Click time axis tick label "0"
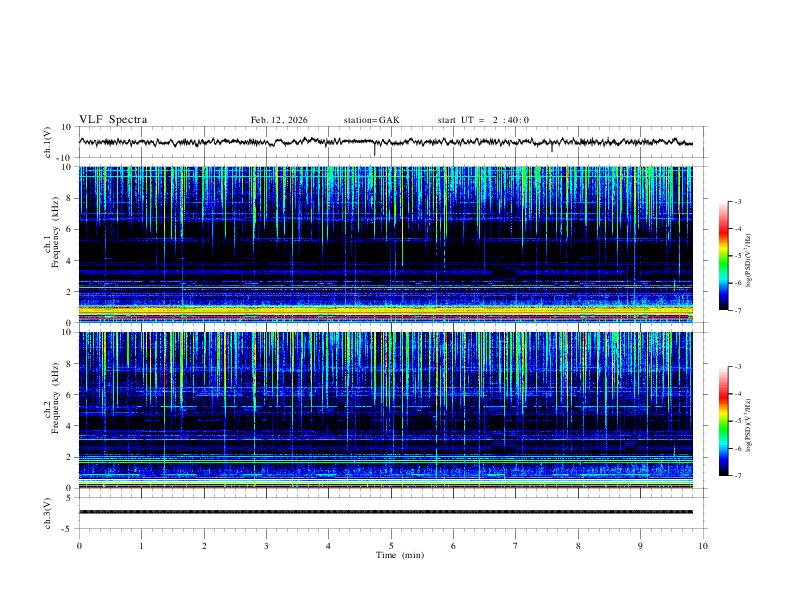Viewport: 792px width, 612px height. pos(79,546)
